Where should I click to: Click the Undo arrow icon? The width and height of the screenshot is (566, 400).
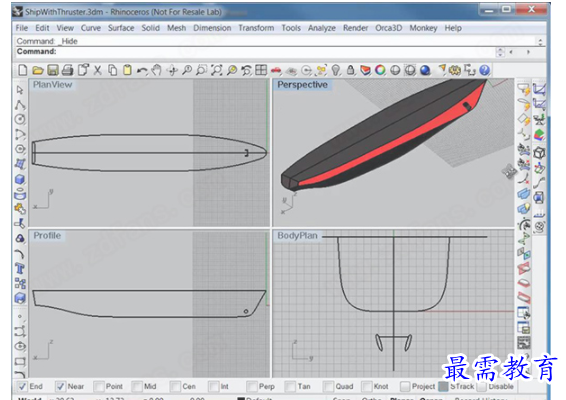click(x=142, y=70)
